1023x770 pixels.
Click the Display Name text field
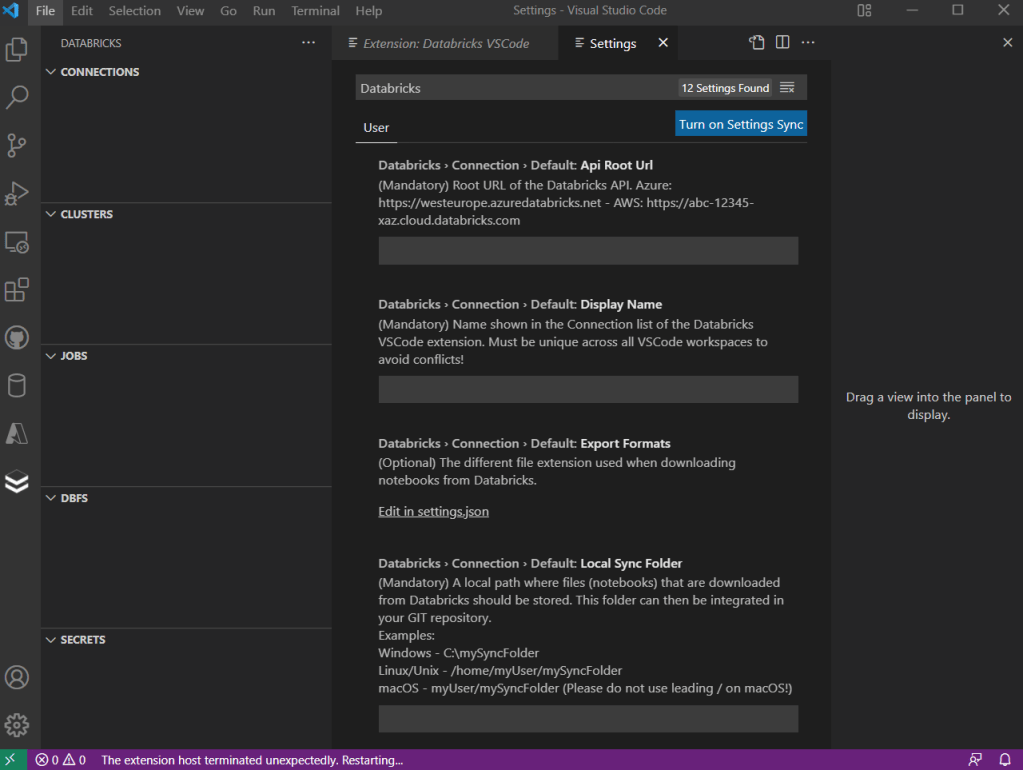pyautogui.click(x=588, y=390)
